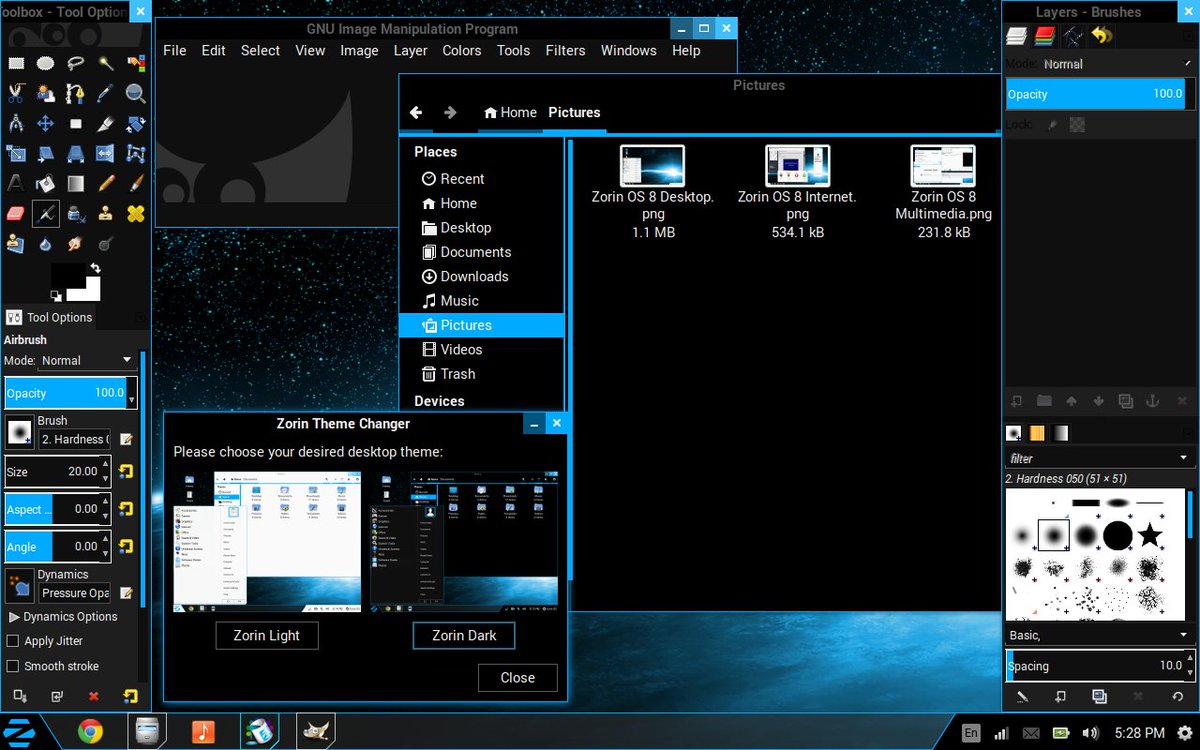Go to Home in file manager path bar

pyautogui.click(x=510, y=113)
